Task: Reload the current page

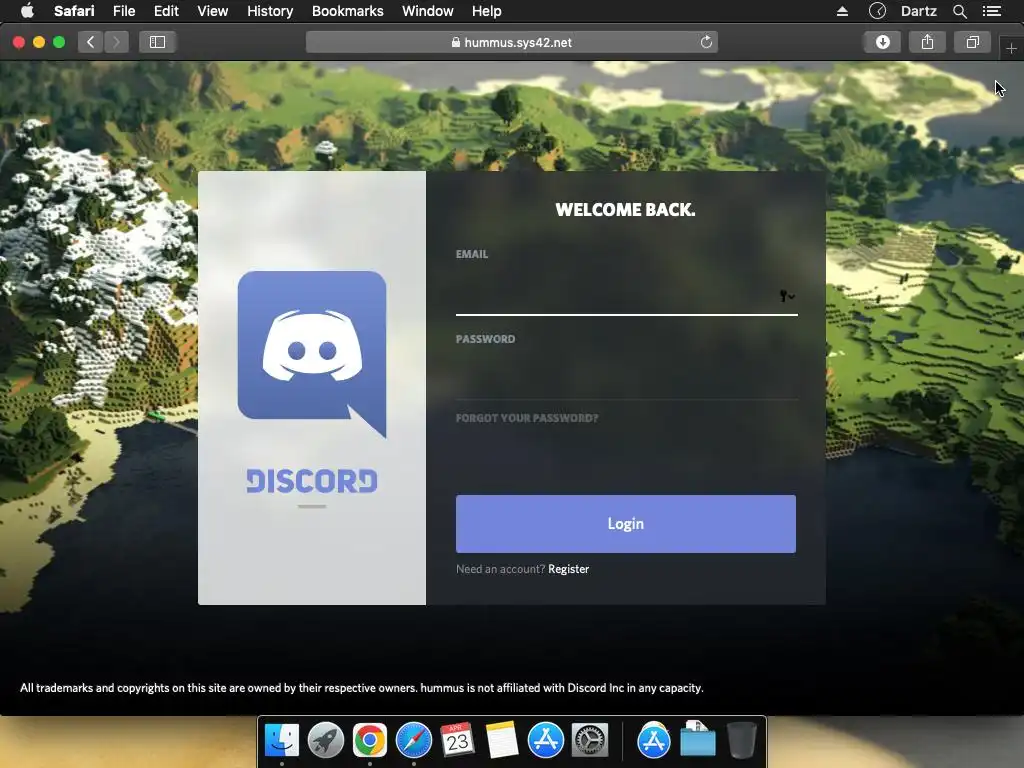Action: tap(706, 42)
